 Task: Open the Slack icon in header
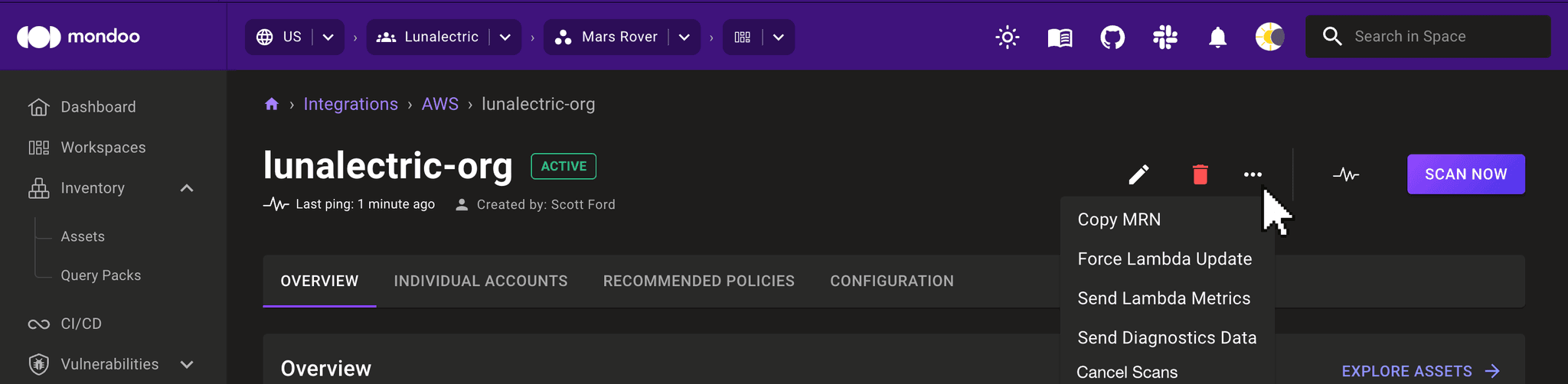tap(1165, 37)
